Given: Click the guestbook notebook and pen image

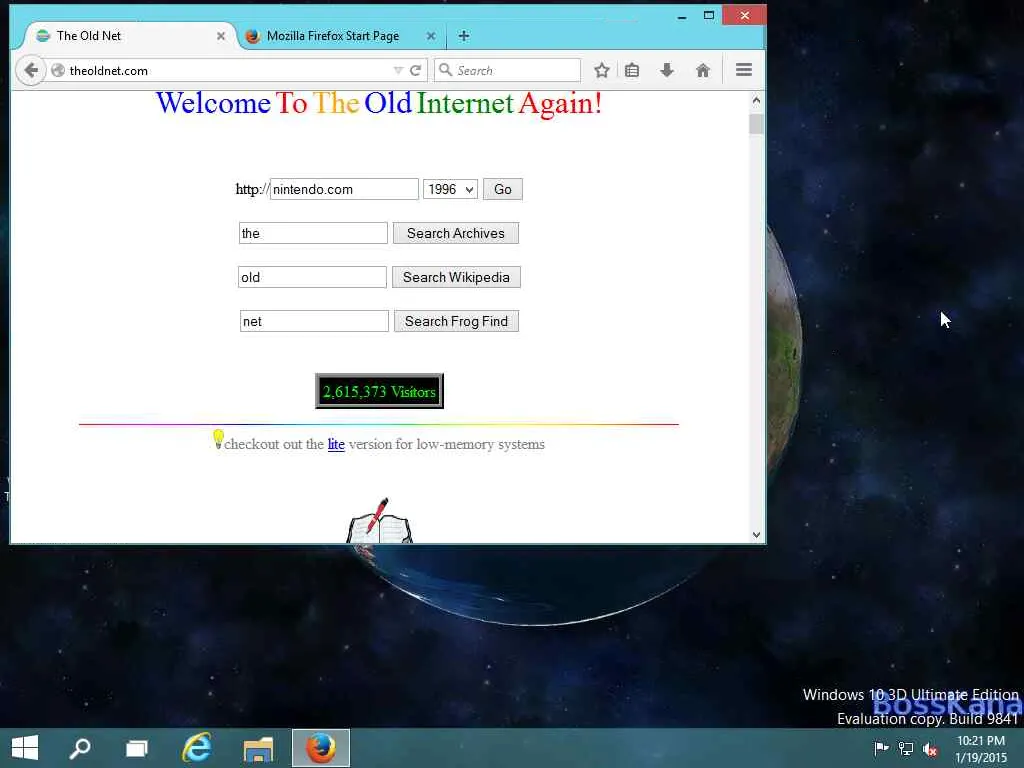Looking at the screenshot, I should [x=379, y=521].
